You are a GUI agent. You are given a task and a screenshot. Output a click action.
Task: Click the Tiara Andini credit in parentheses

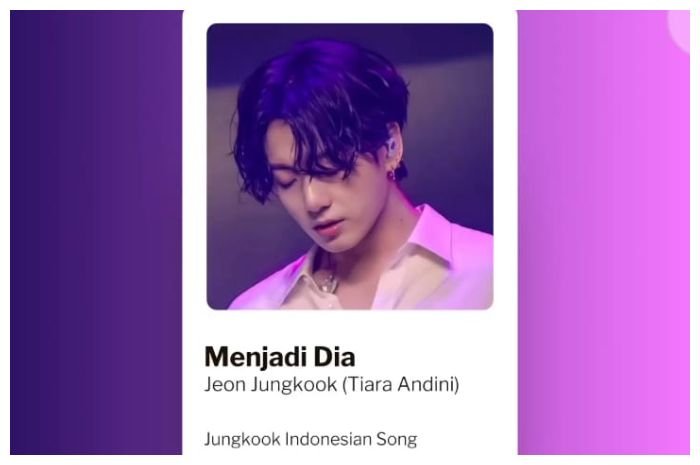coord(400,385)
